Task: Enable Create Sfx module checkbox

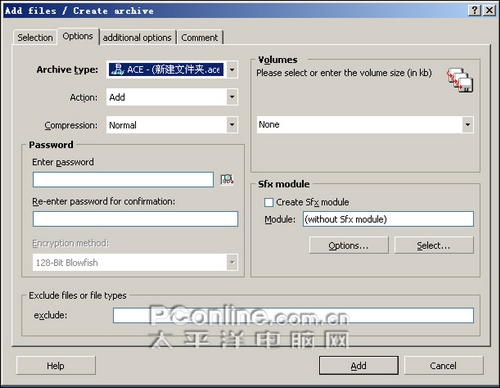Action: [x=269, y=202]
